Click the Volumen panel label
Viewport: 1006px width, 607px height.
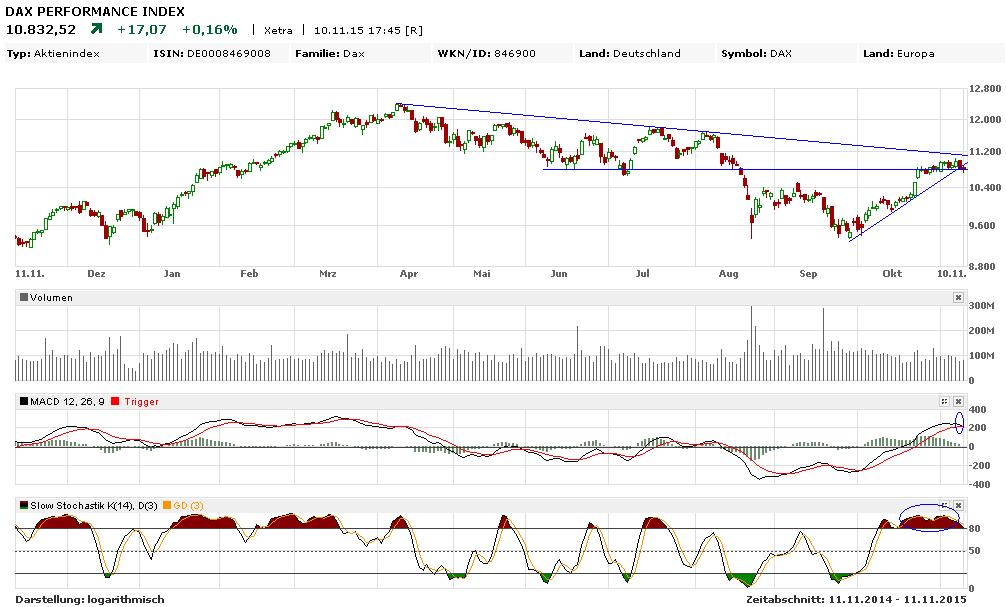point(51,298)
